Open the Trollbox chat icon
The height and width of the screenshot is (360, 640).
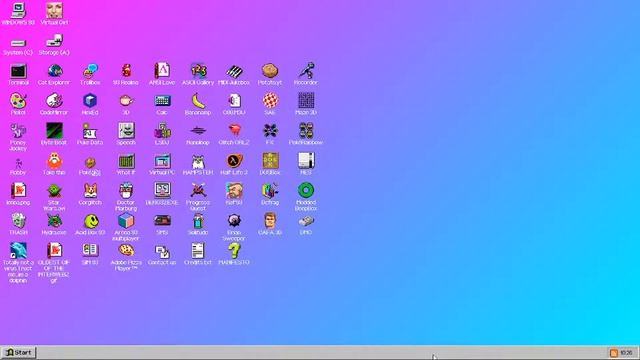tap(90, 71)
